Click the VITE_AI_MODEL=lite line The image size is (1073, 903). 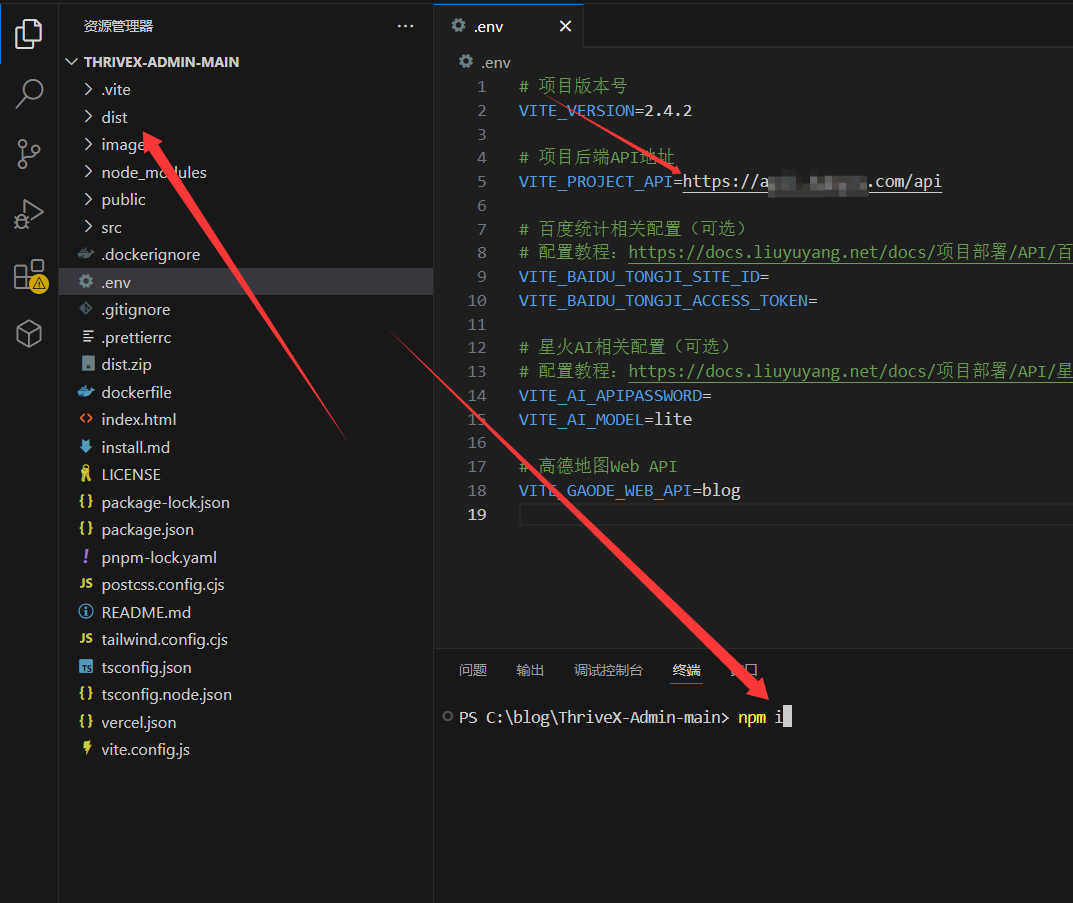coord(605,419)
